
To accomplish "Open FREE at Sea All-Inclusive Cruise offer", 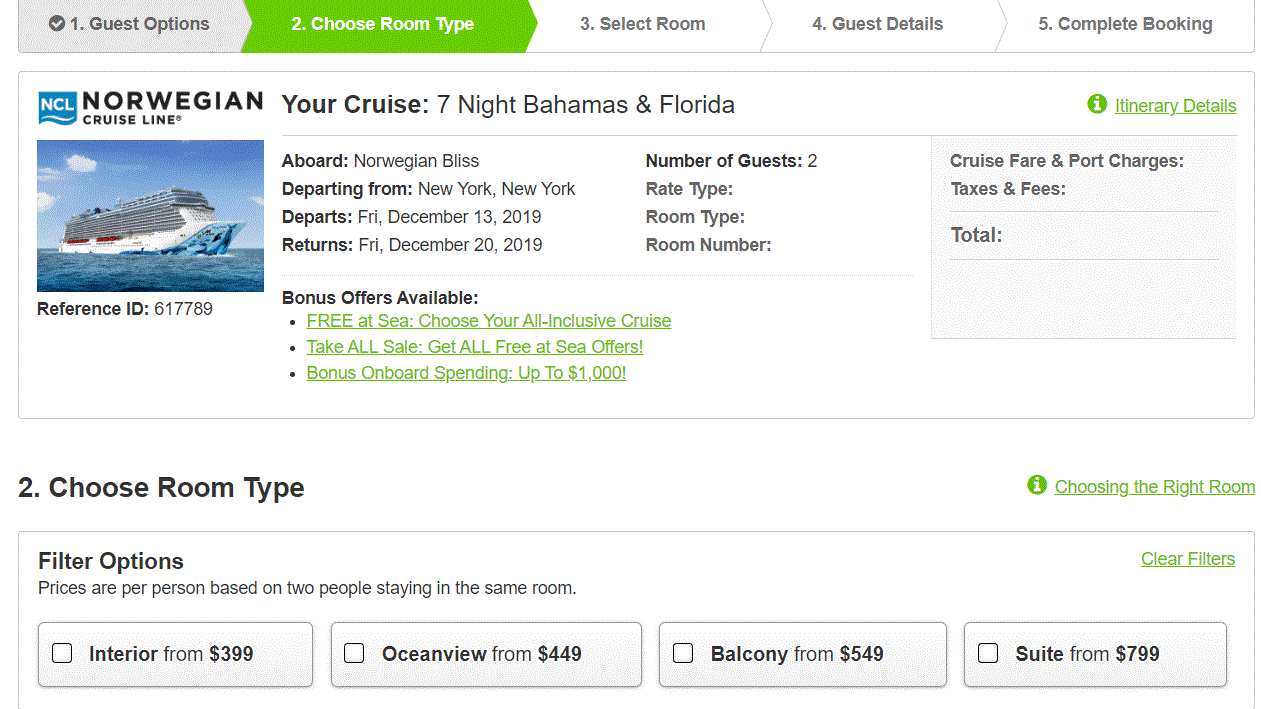I will pyautogui.click(x=489, y=321).
